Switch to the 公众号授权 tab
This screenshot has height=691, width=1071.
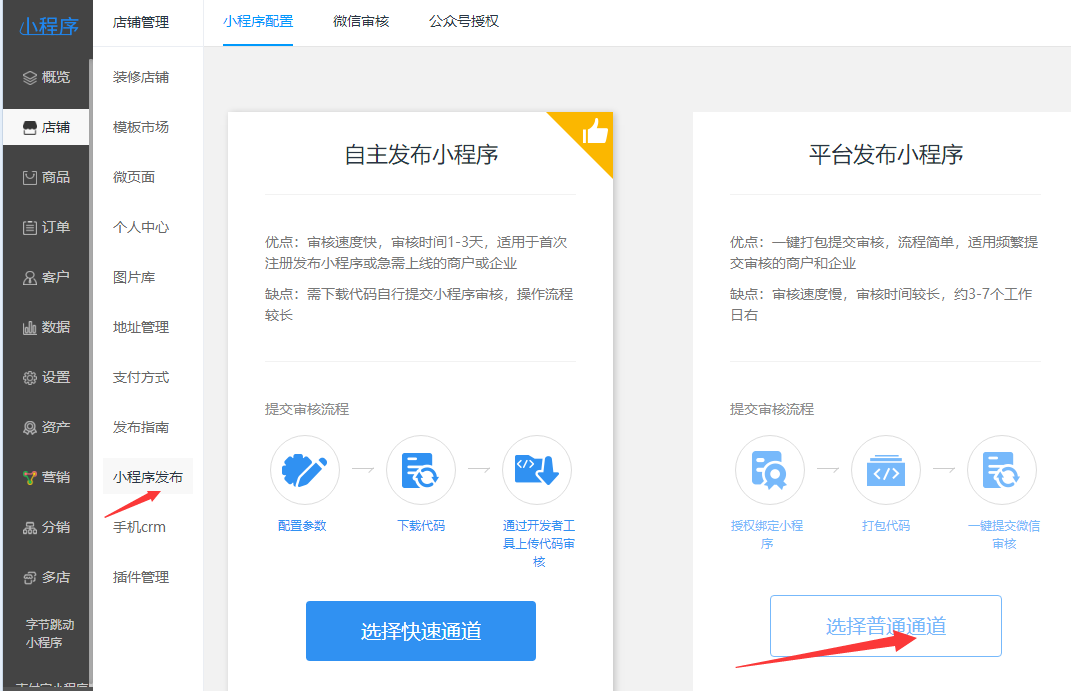click(x=463, y=21)
